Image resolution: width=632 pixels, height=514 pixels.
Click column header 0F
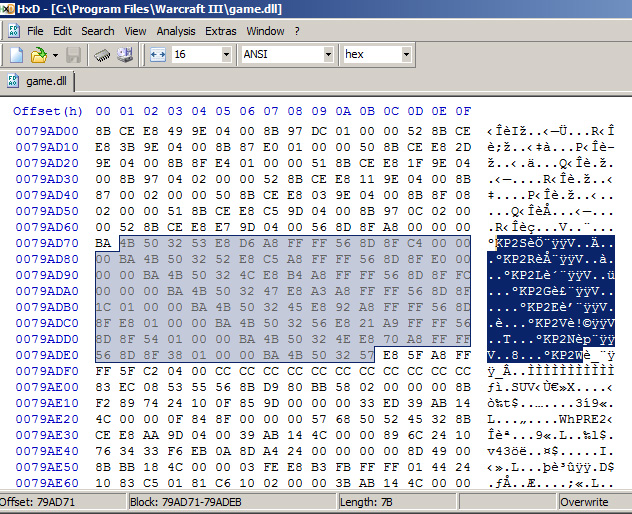[x=463, y=111]
